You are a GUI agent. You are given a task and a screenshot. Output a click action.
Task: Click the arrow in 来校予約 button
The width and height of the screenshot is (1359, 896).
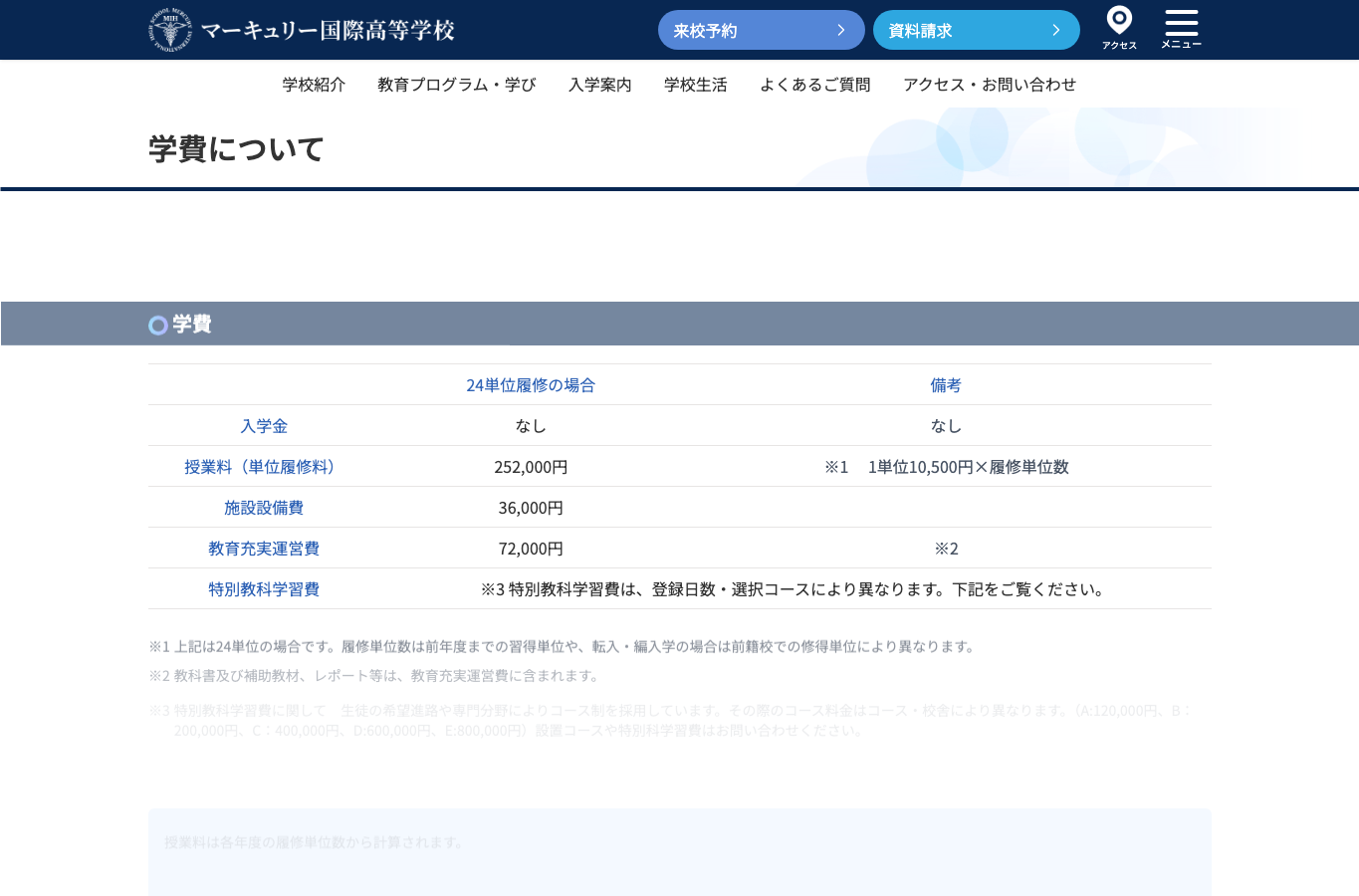pos(841,30)
